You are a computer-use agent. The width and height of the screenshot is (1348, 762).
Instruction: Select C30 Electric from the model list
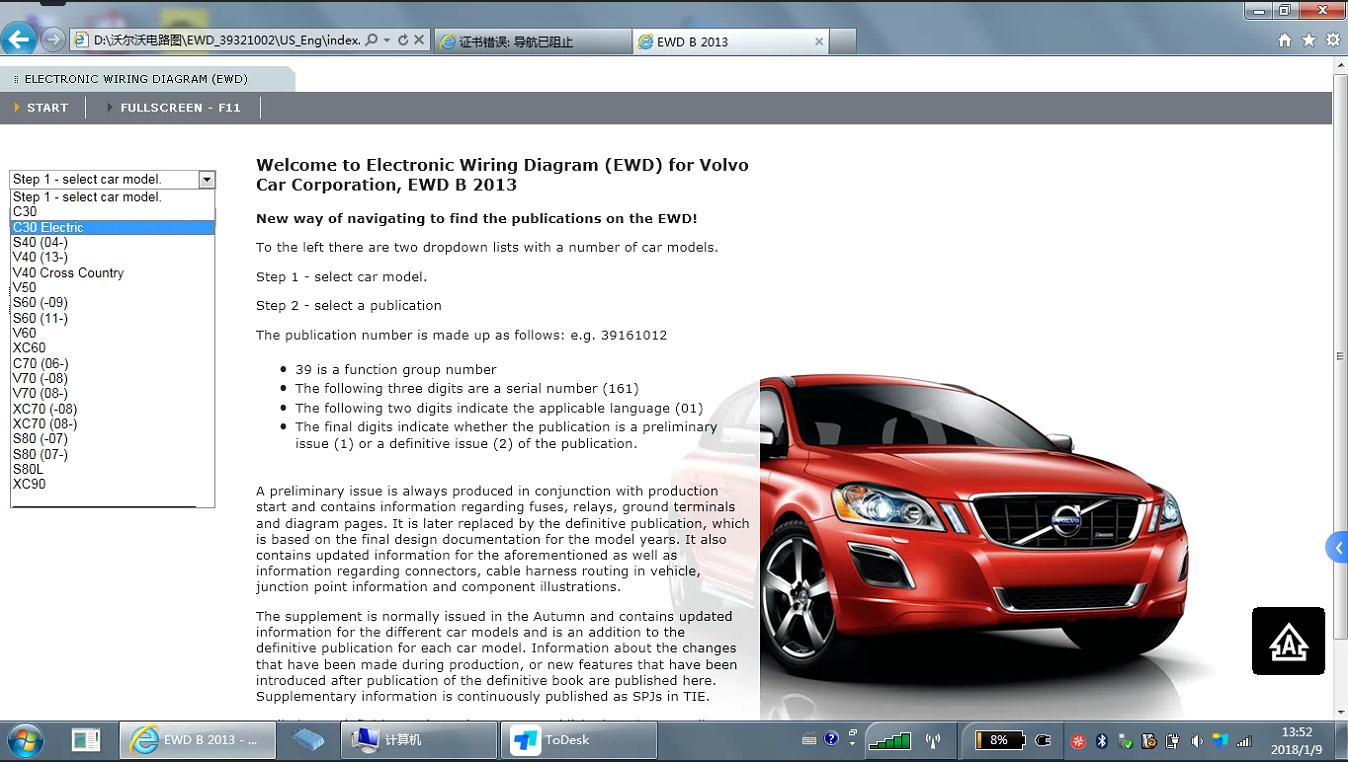pos(112,227)
